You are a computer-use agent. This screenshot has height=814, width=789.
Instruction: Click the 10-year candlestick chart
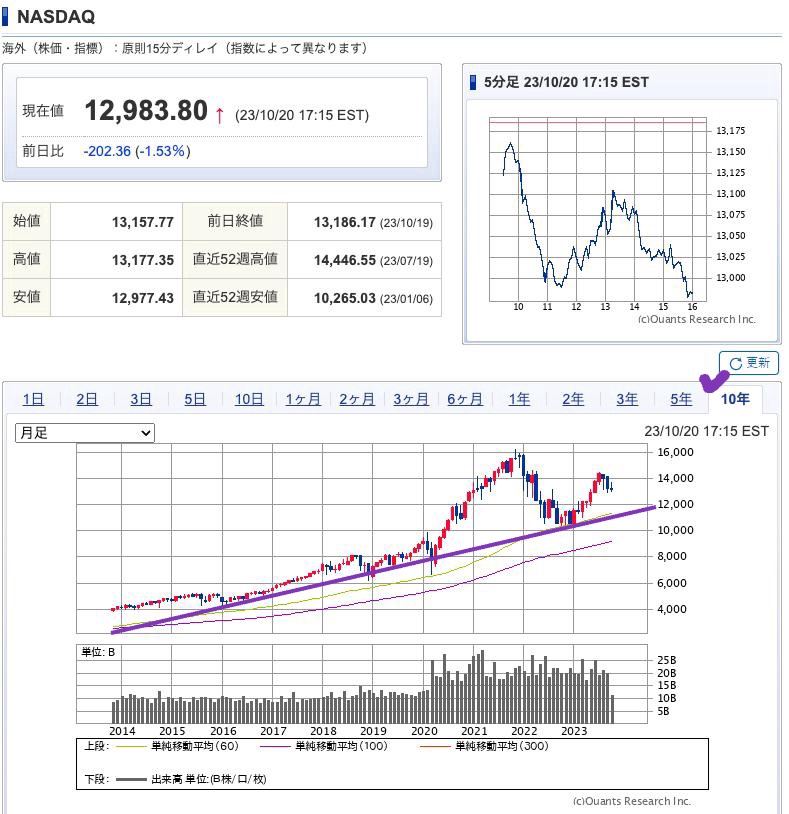(362, 538)
